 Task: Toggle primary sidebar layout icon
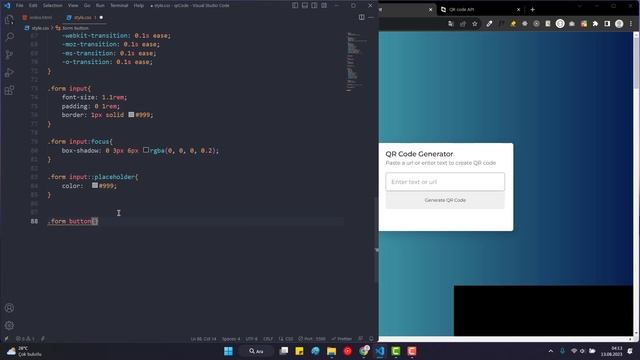295,5
